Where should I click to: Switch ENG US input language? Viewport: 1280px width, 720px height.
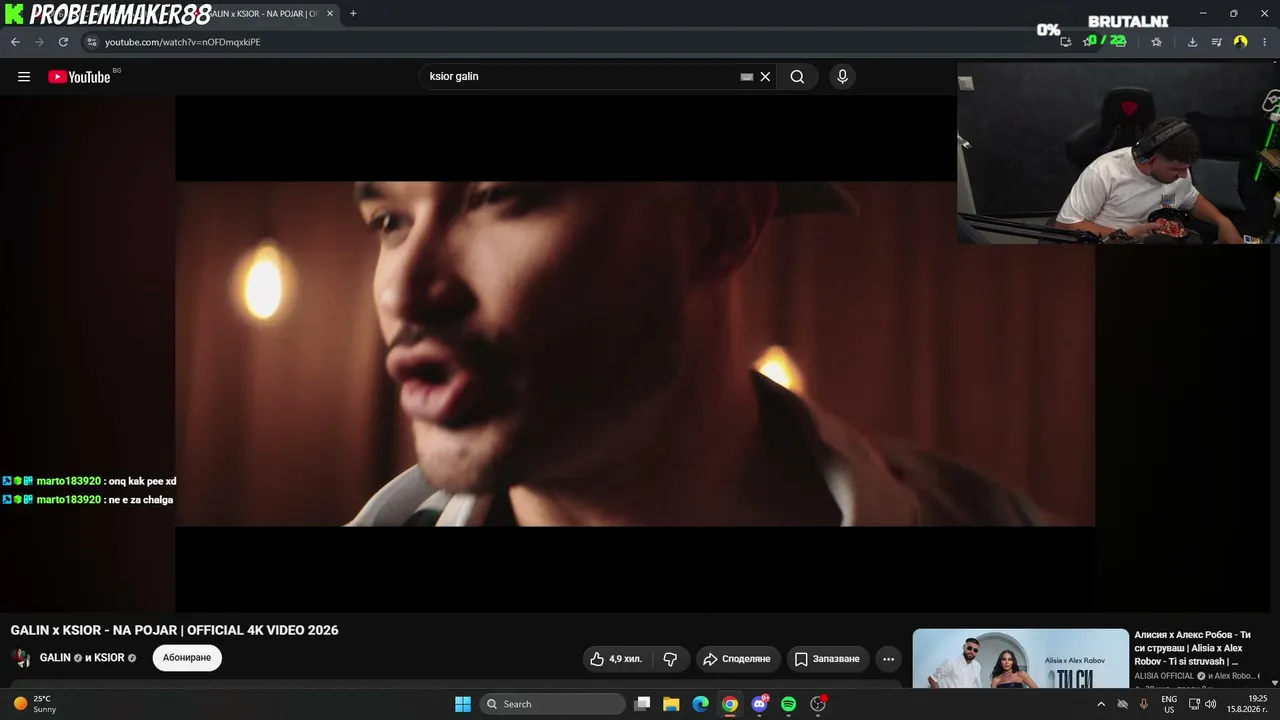pyautogui.click(x=1169, y=704)
